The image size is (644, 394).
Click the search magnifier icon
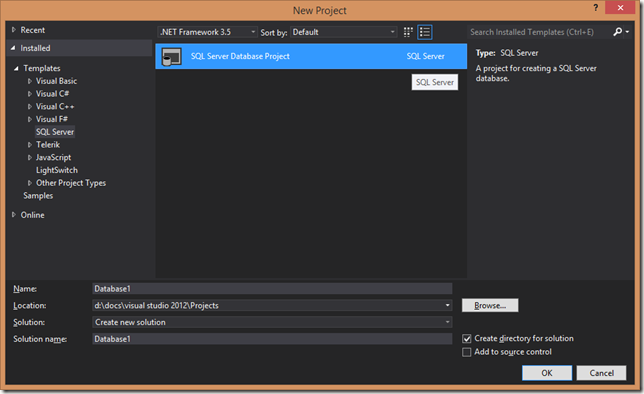coord(617,32)
